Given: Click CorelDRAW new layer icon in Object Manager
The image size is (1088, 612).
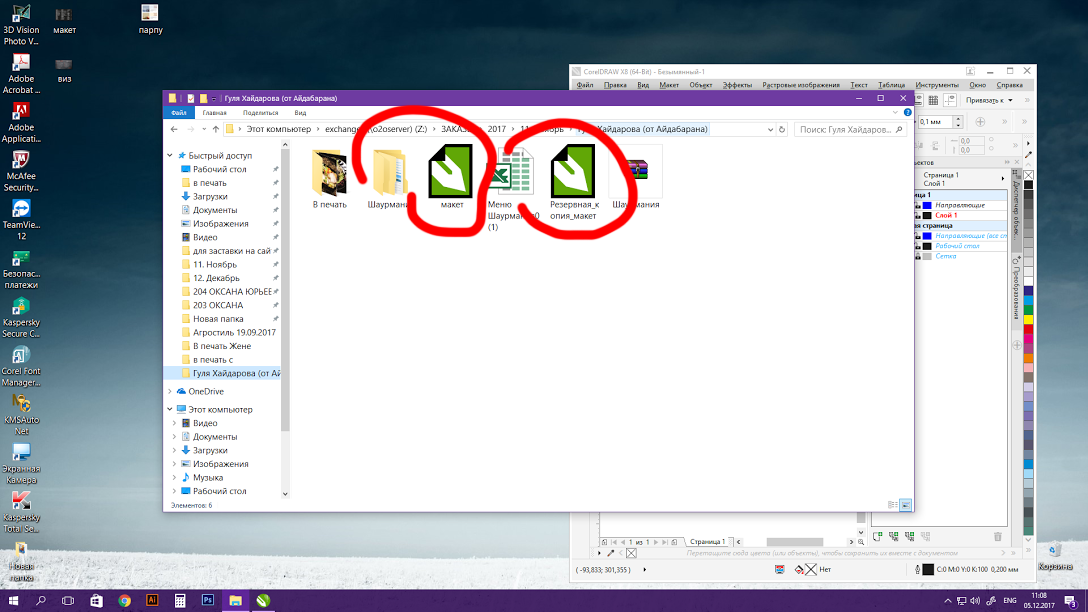Looking at the screenshot, I should [x=878, y=536].
